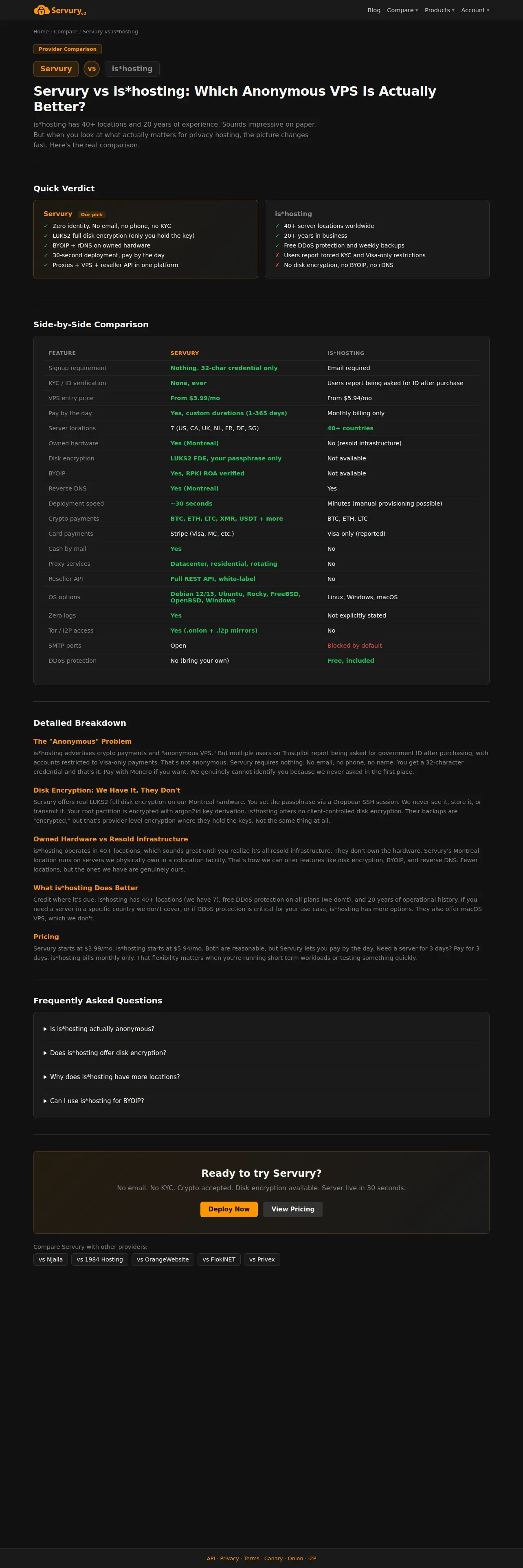Open the Blog link in navigation

tap(374, 10)
